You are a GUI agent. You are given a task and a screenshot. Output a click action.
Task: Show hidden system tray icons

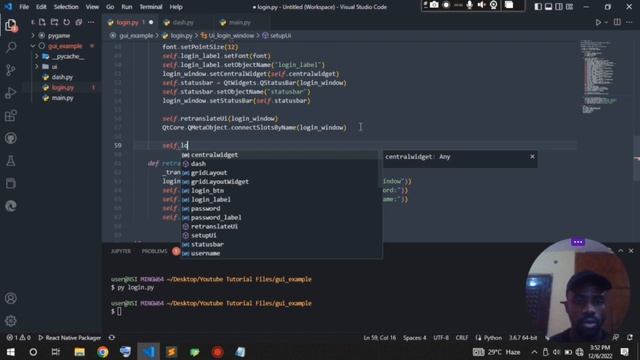pyautogui.click(x=534, y=352)
